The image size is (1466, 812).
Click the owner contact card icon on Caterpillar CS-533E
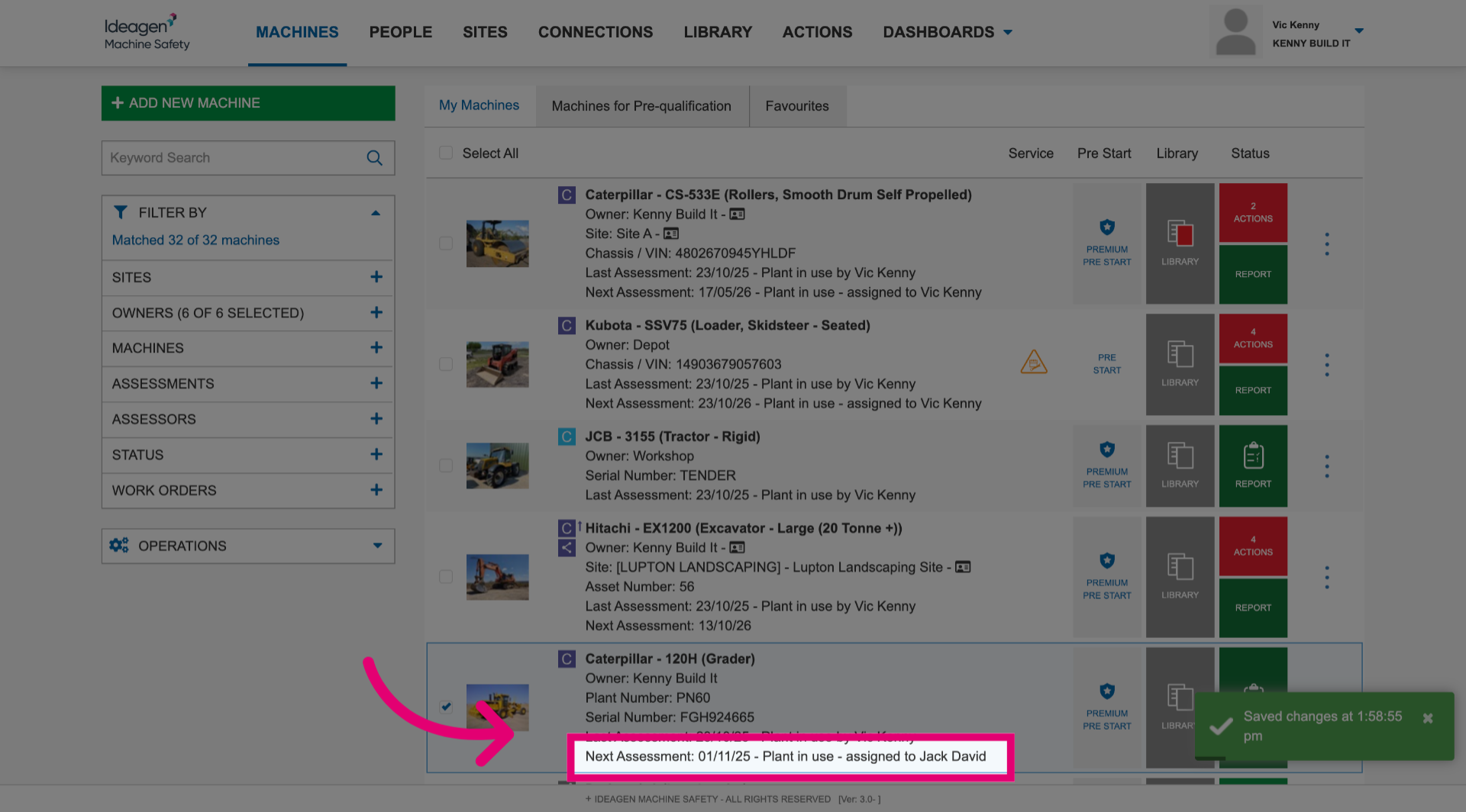[x=737, y=214]
